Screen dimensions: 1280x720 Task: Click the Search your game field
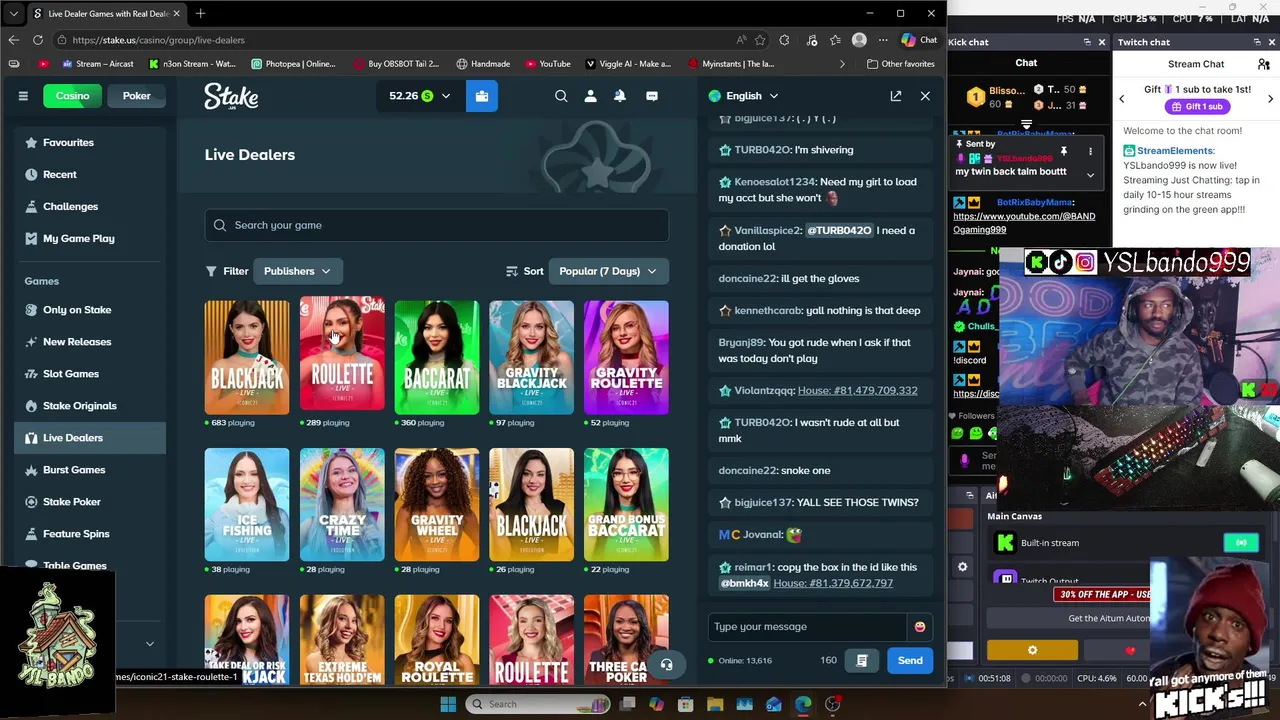click(x=437, y=225)
